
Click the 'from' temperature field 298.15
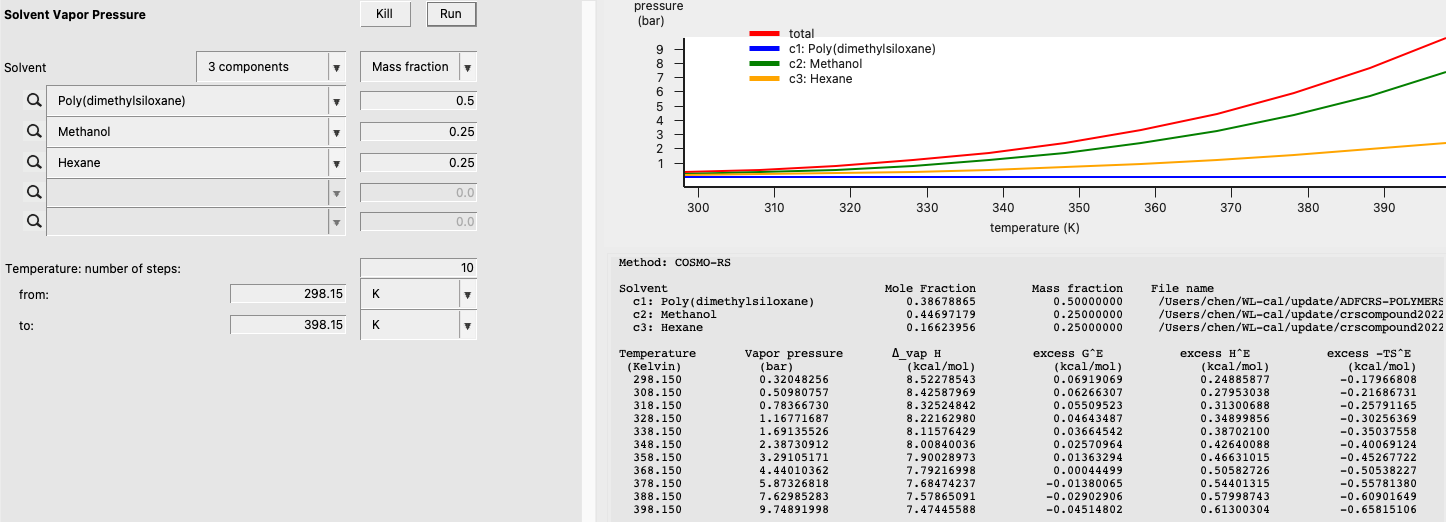pos(288,295)
